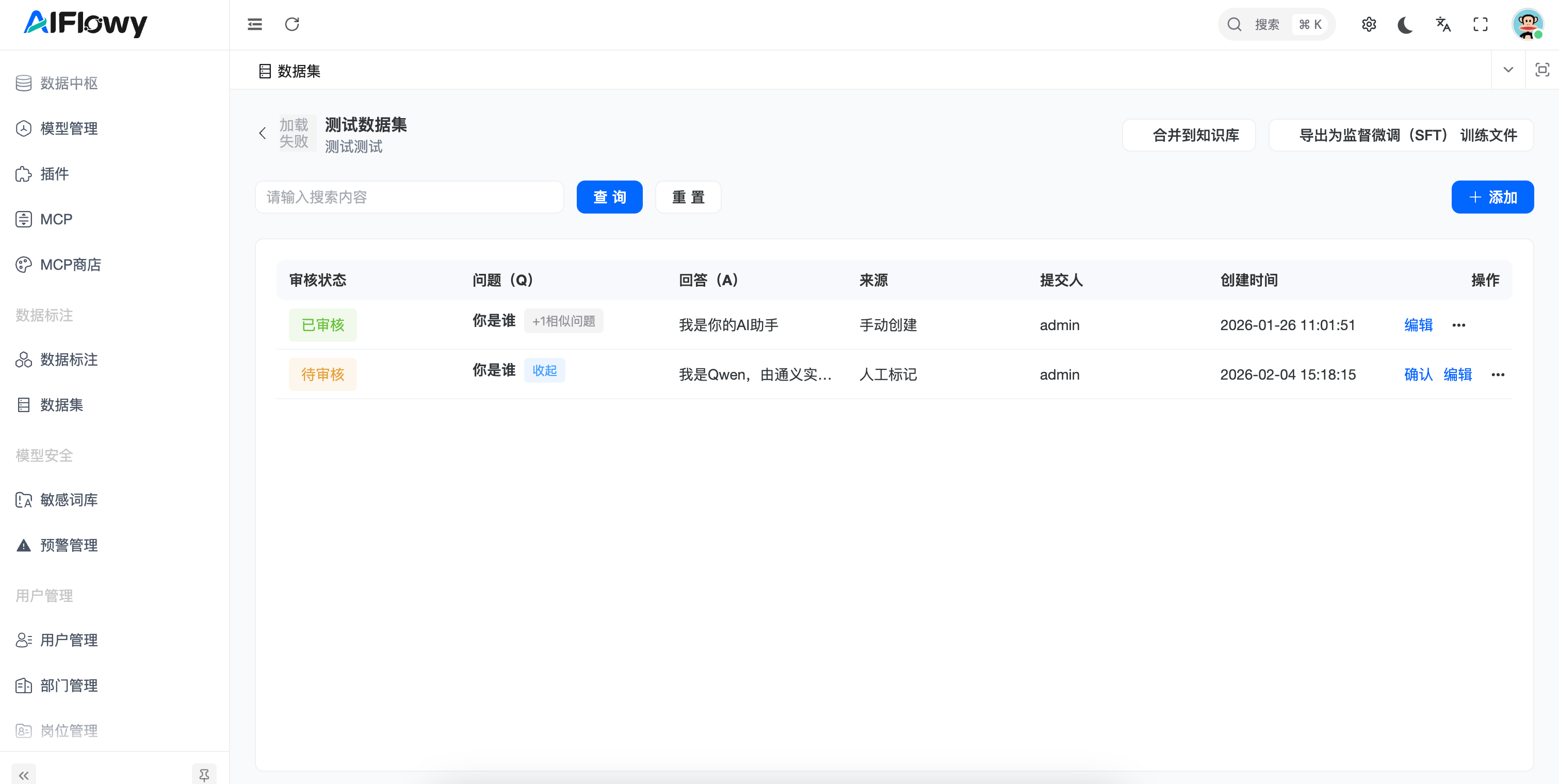Go back using the left arrow icon

(x=263, y=133)
